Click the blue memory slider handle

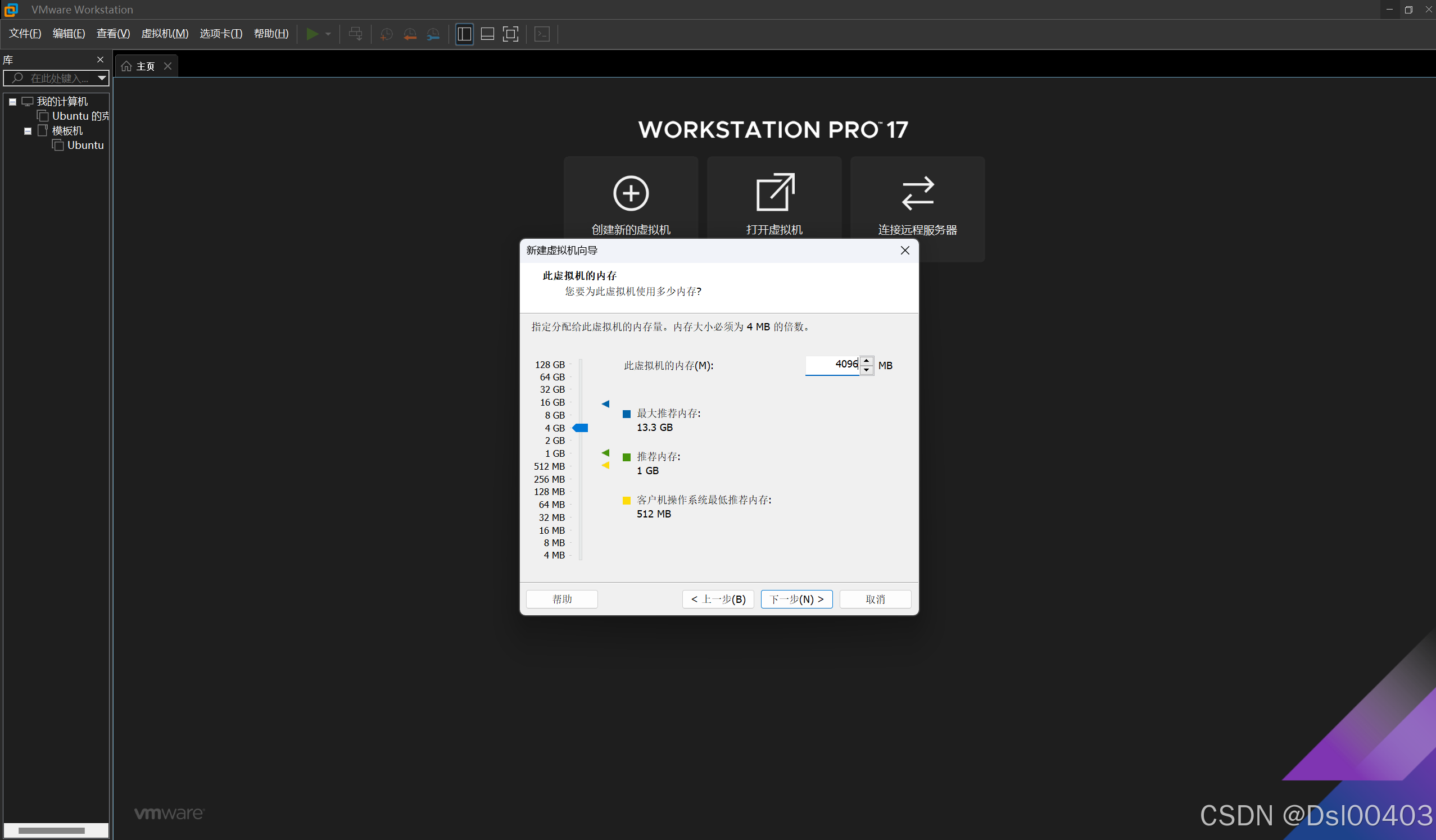pyautogui.click(x=580, y=428)
